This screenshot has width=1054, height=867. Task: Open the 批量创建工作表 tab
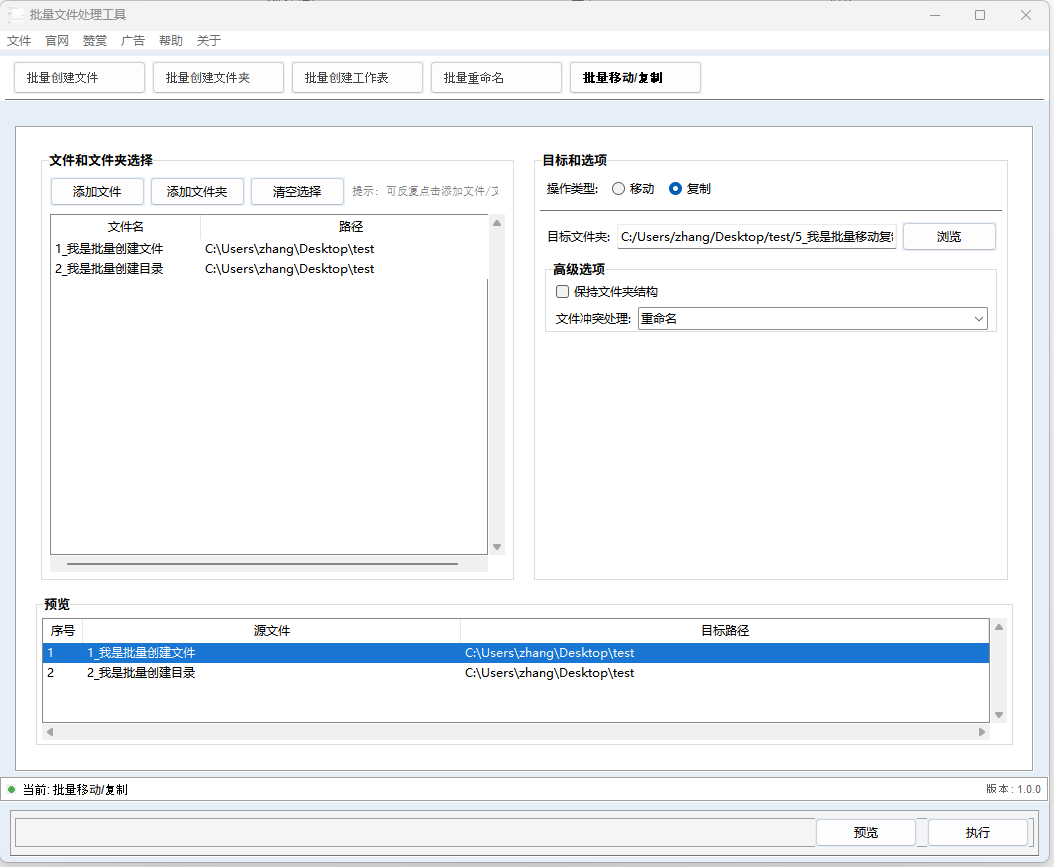click(x=357, y=77)
